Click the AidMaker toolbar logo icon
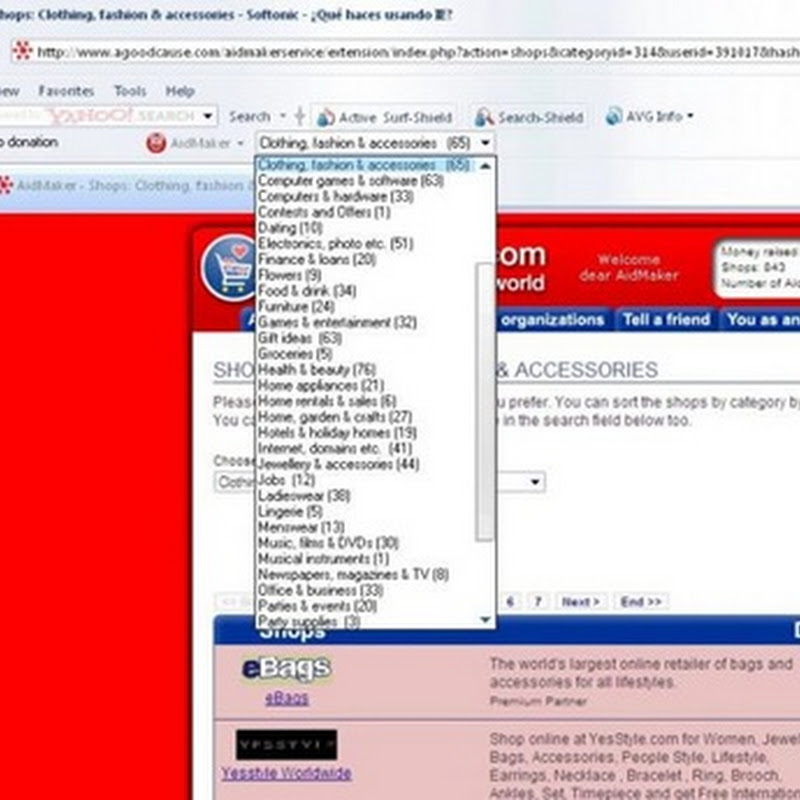The width and height of the screenshot is (800, 800). point(156,143)
